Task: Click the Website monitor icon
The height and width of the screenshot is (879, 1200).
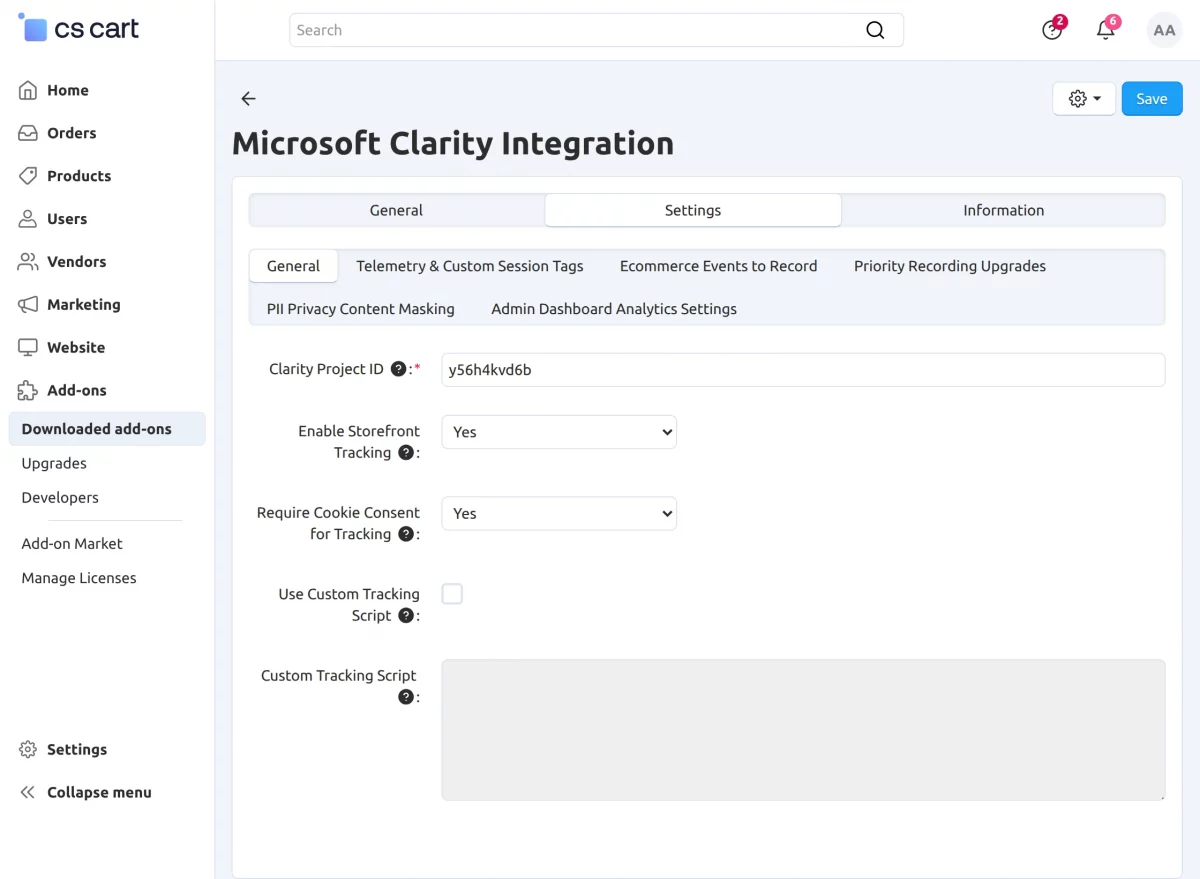Action: tap(28, 348)
